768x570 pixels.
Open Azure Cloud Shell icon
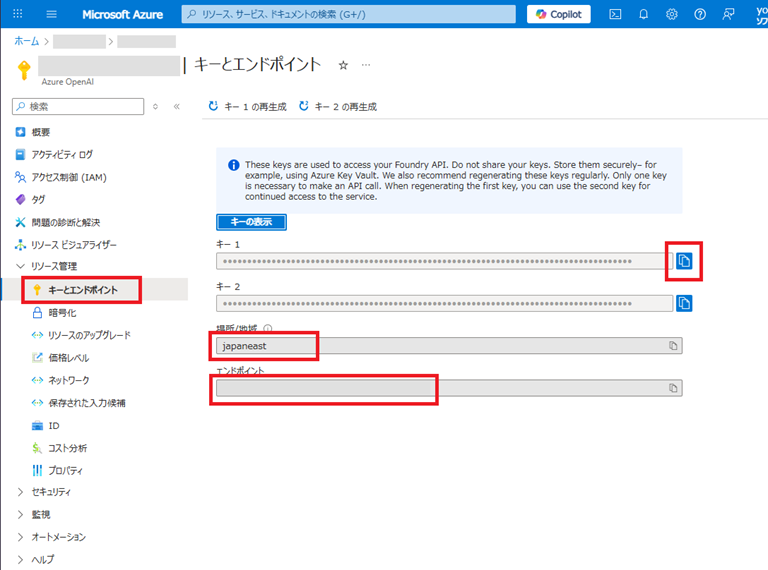[616, 14]
